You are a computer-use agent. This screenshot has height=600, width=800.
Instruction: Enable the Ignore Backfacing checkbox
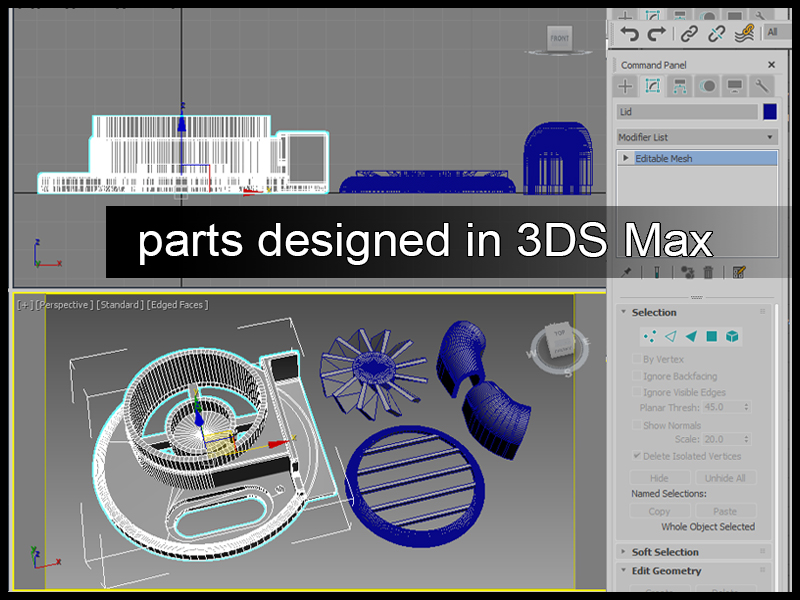[x=637, y=376]
